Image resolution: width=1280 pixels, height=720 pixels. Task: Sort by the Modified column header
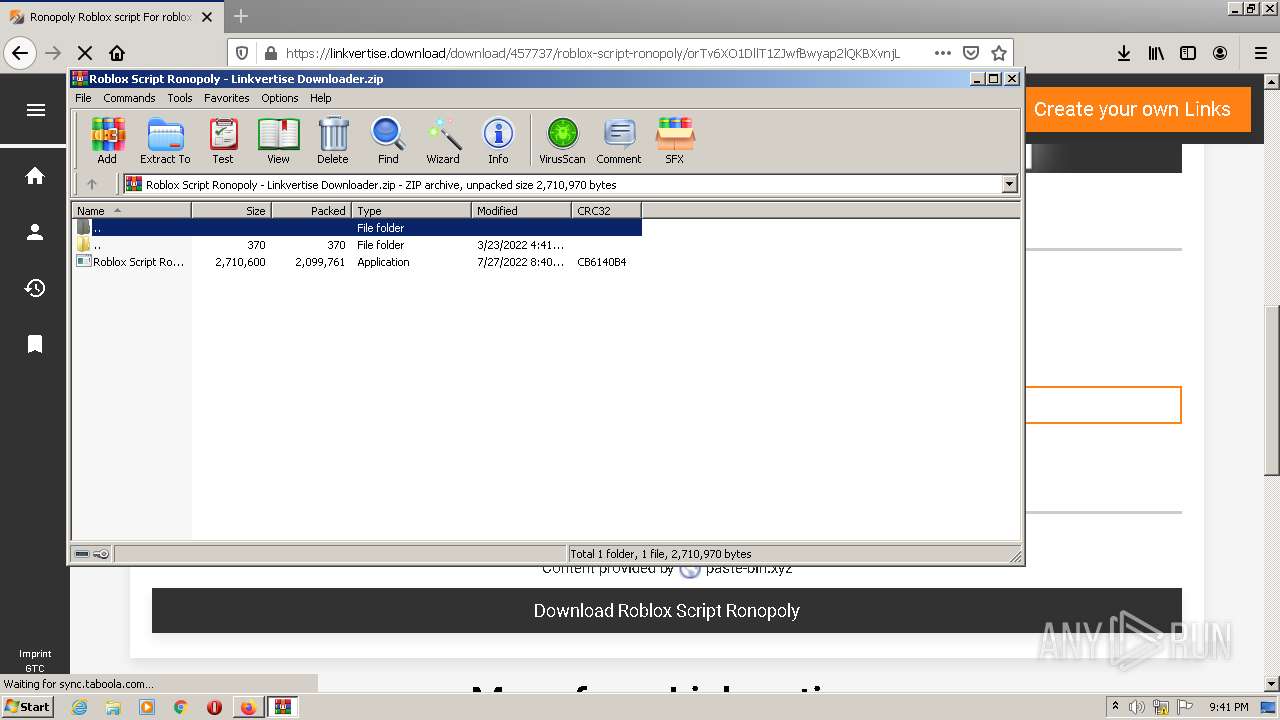pos(521,210)
